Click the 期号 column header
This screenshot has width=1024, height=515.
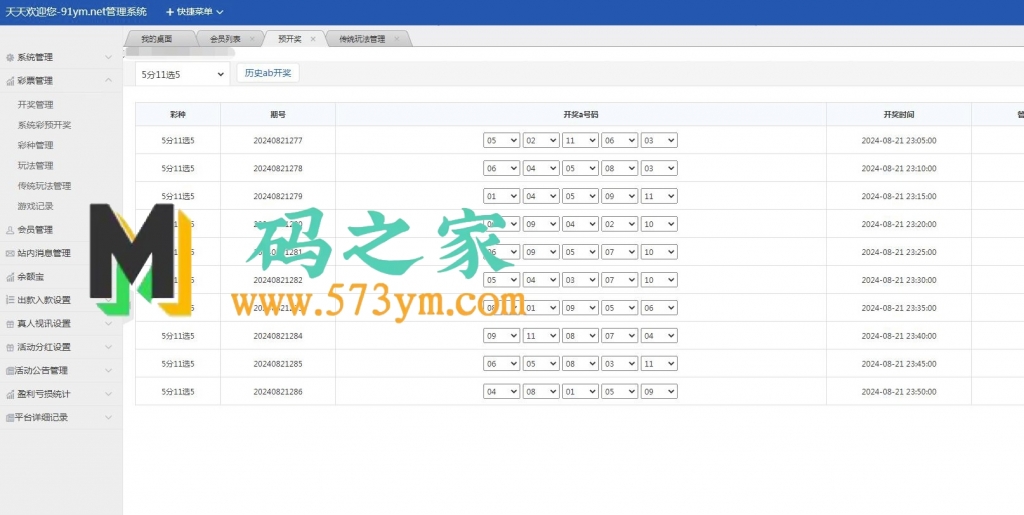(278, 114)
